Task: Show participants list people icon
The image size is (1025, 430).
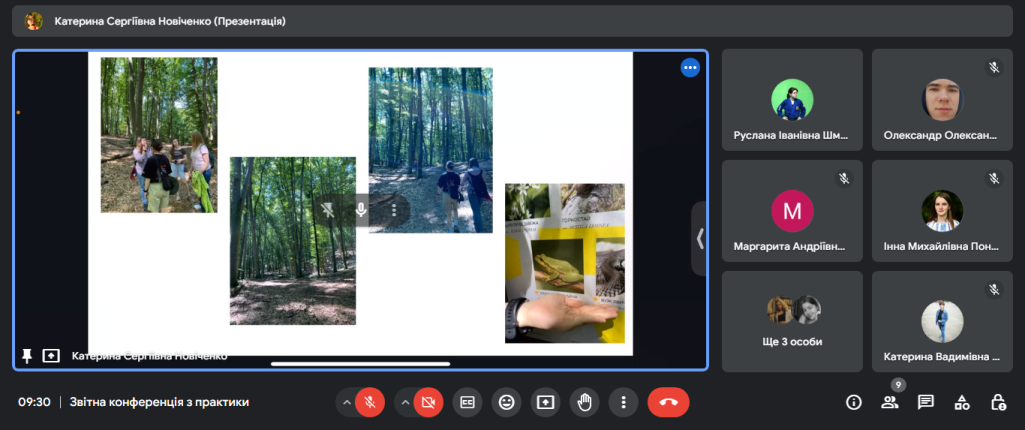Action: pos(890,403)
